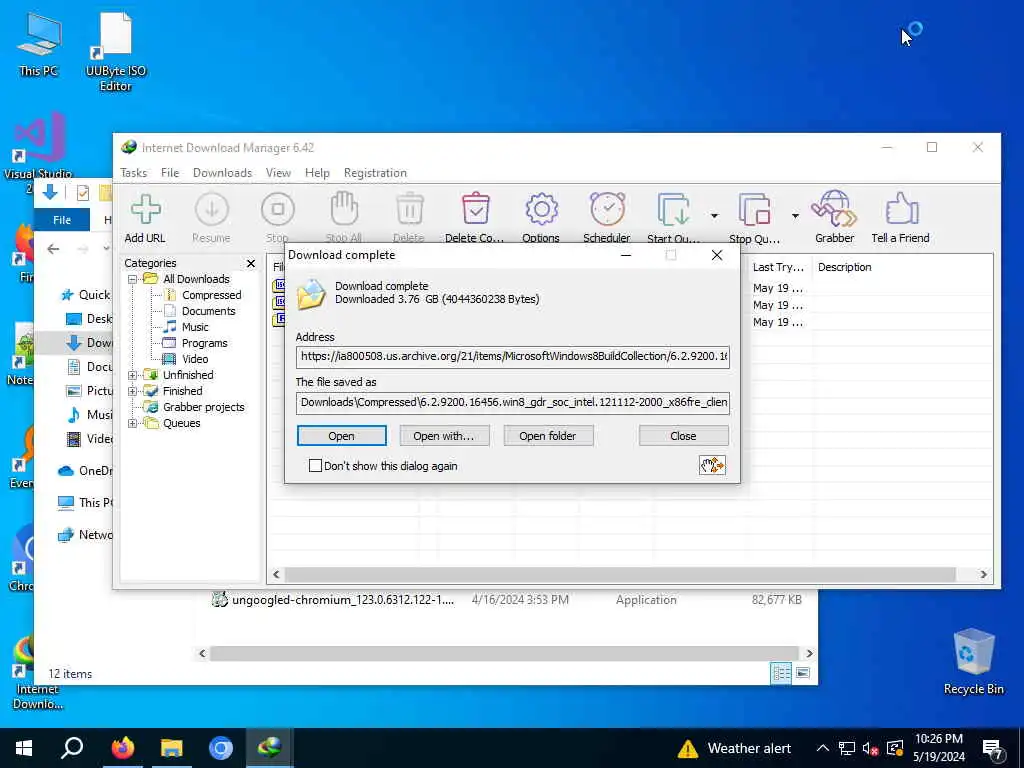
Task: Open UUByte ISO Editor desktop icon
Action: click(x=116, y=52)
